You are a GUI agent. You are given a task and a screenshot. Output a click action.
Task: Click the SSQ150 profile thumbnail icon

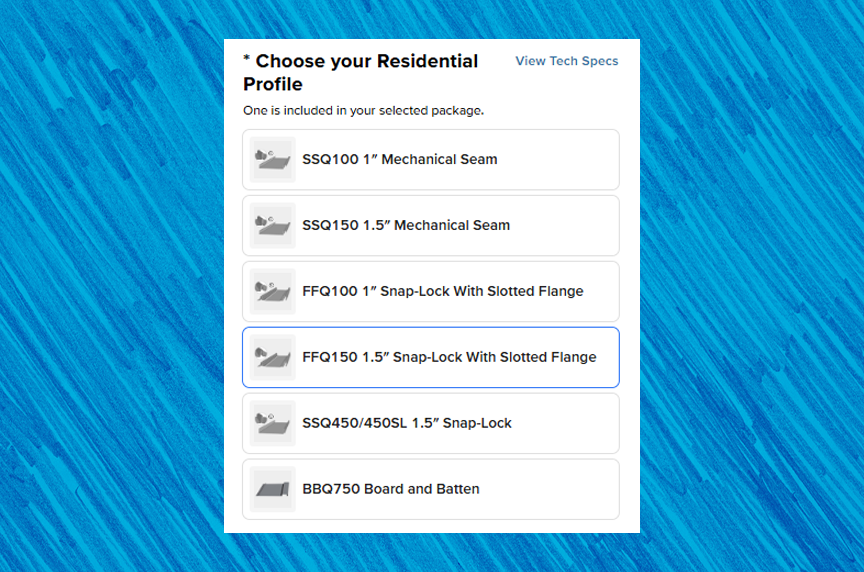(272, 226)
